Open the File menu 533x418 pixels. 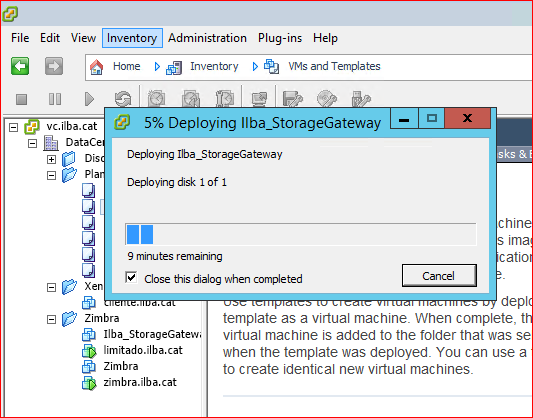tap(20, 38)
